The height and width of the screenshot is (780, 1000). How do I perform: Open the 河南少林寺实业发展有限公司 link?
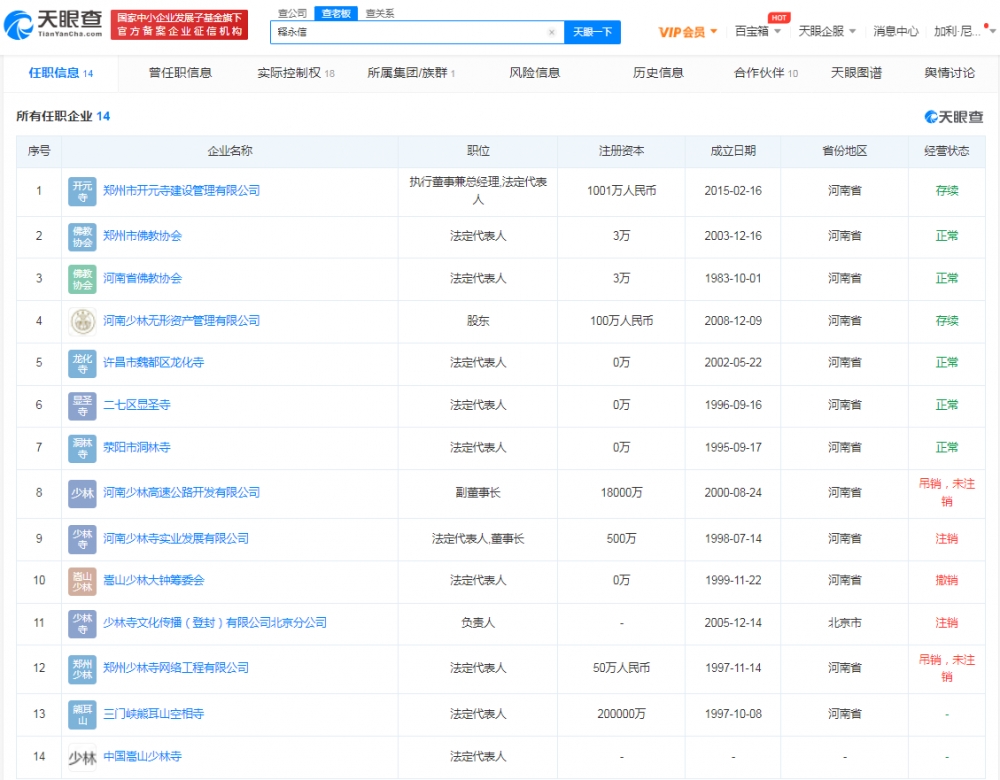176,538
